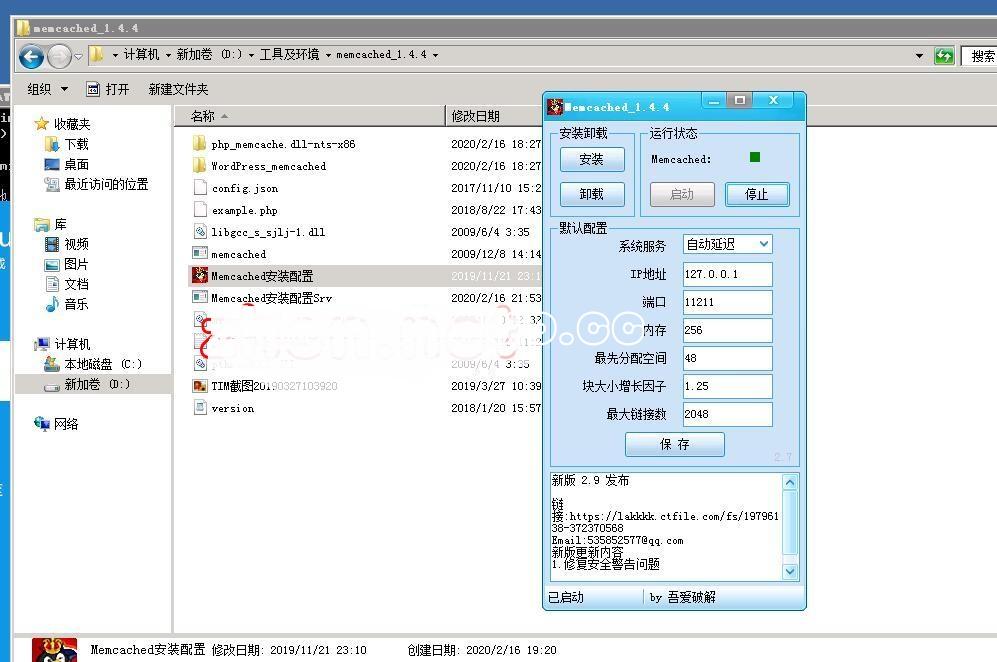Viewport: 997px width, 662px height.
Task: Select the WordPress_memcached folder icon
Action: (200, 166)
